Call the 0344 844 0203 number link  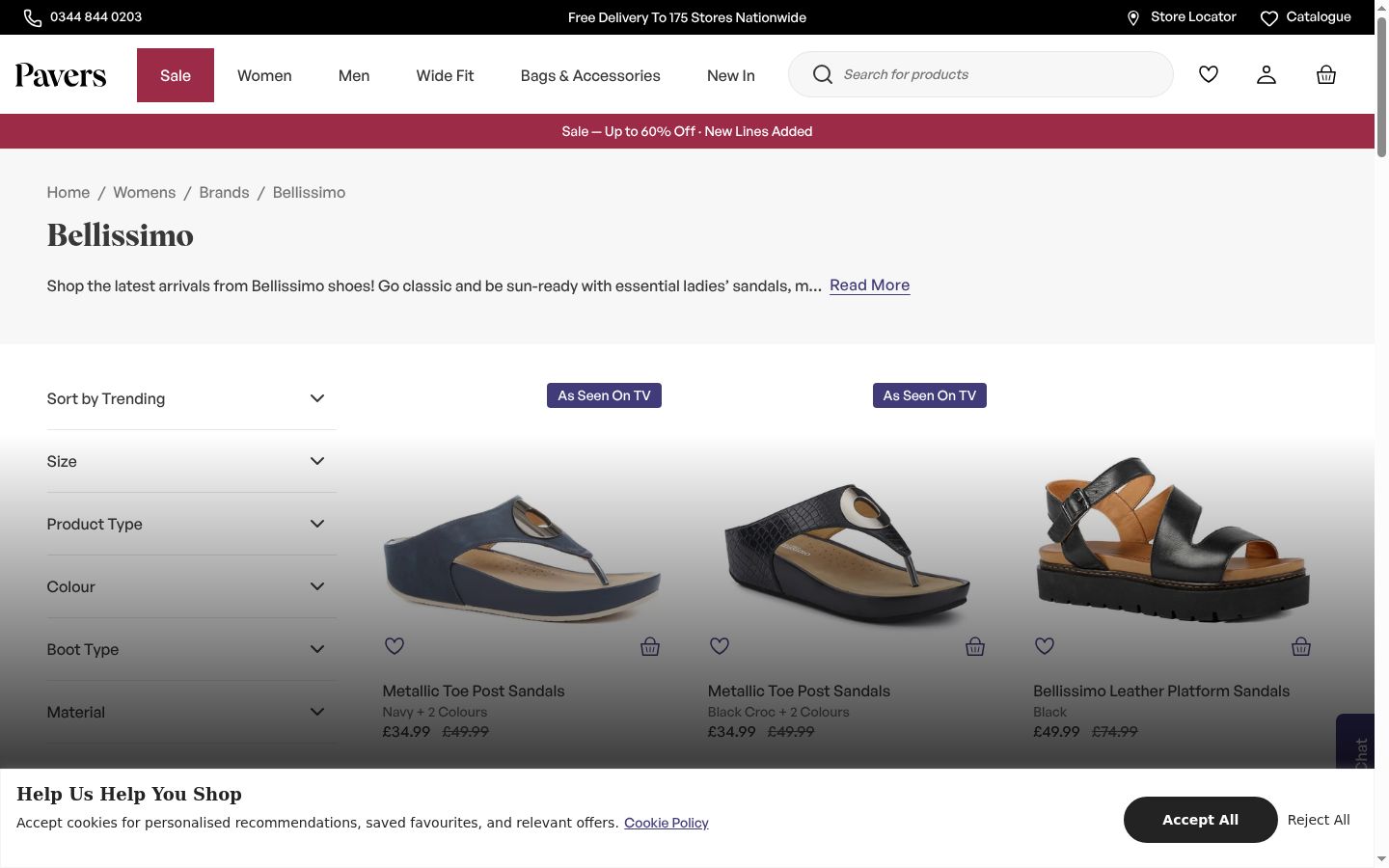pyautogui.click(x=95, y=17)
